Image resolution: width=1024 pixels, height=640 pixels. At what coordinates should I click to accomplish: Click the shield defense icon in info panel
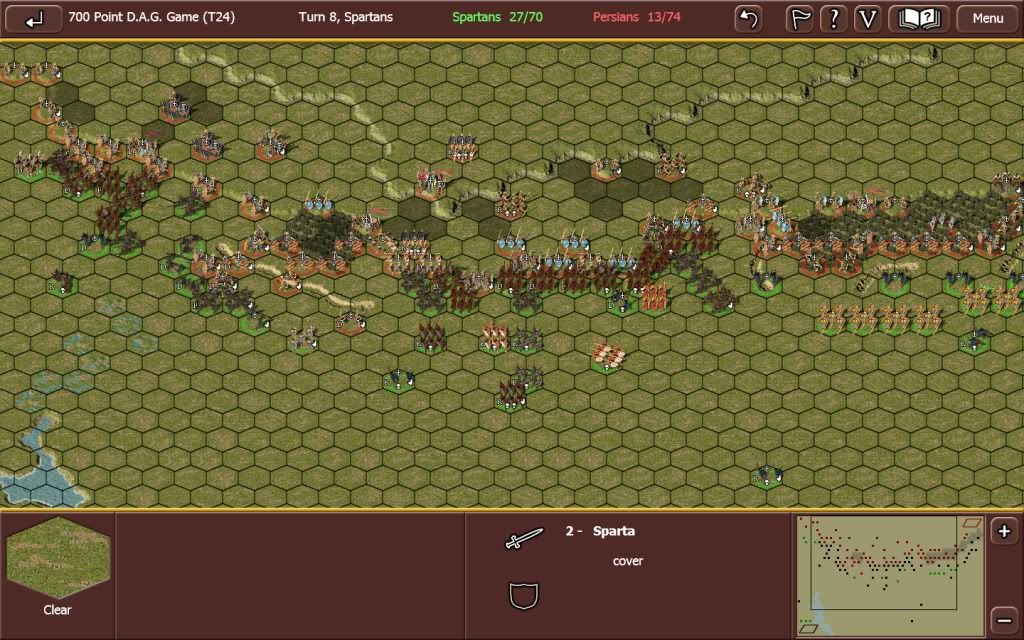pyautogui.click(x=524, y=596)
